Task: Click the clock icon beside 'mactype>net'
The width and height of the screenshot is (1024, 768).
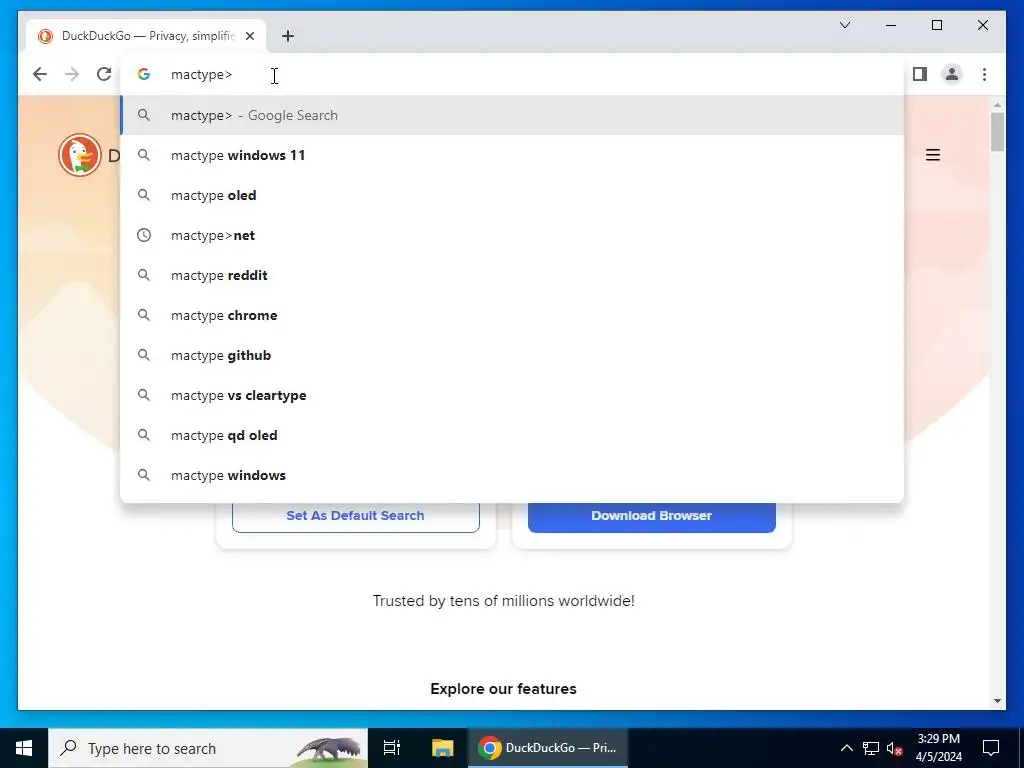Action: coord(144,235)
